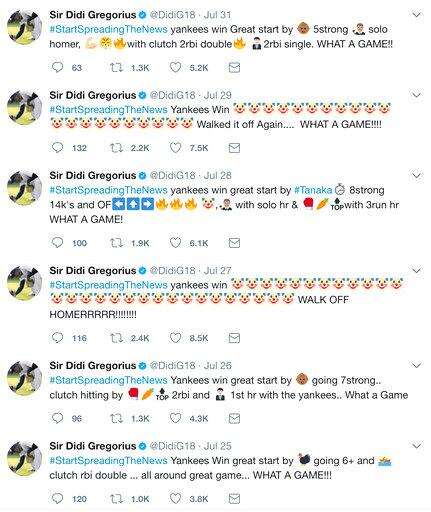Viewport: 431px width, 512px height.
Task: Like the Jul 26 tweet
Action: 175,418
